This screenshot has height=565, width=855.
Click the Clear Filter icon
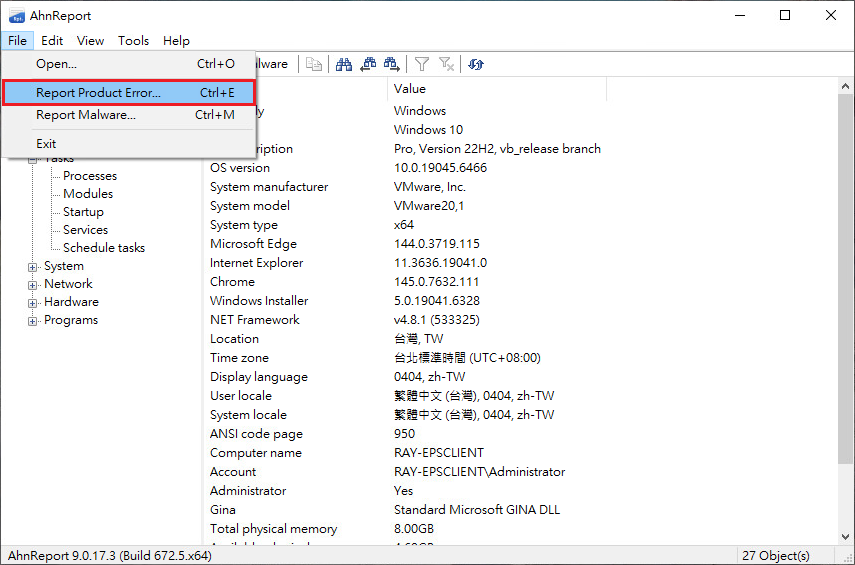[447, 64]
